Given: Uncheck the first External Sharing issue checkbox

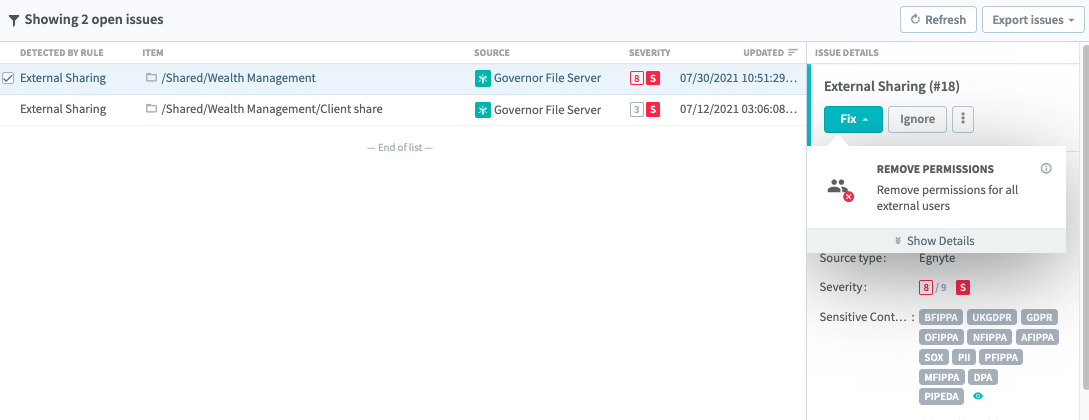Looking at the screenshot, I should 8,78.
